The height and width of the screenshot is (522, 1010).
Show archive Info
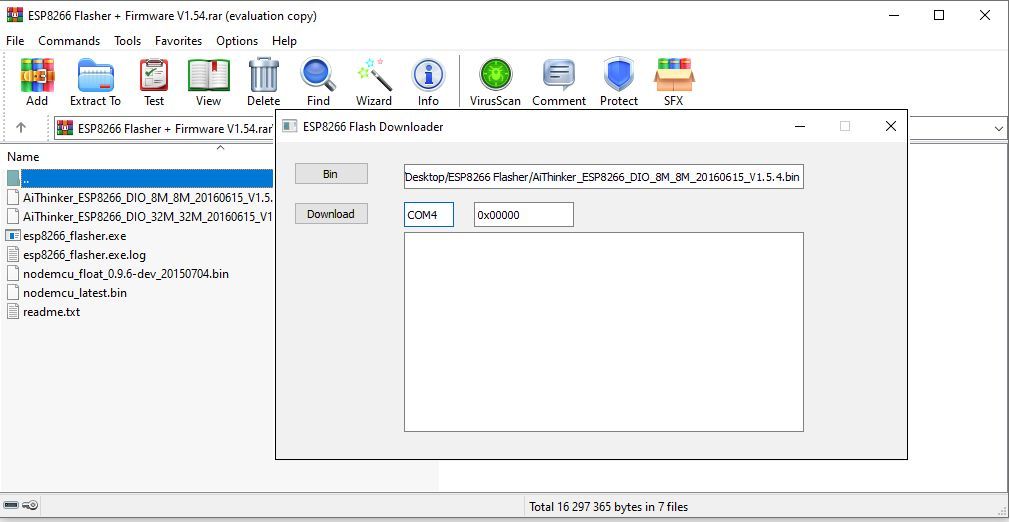coord(428,82)
